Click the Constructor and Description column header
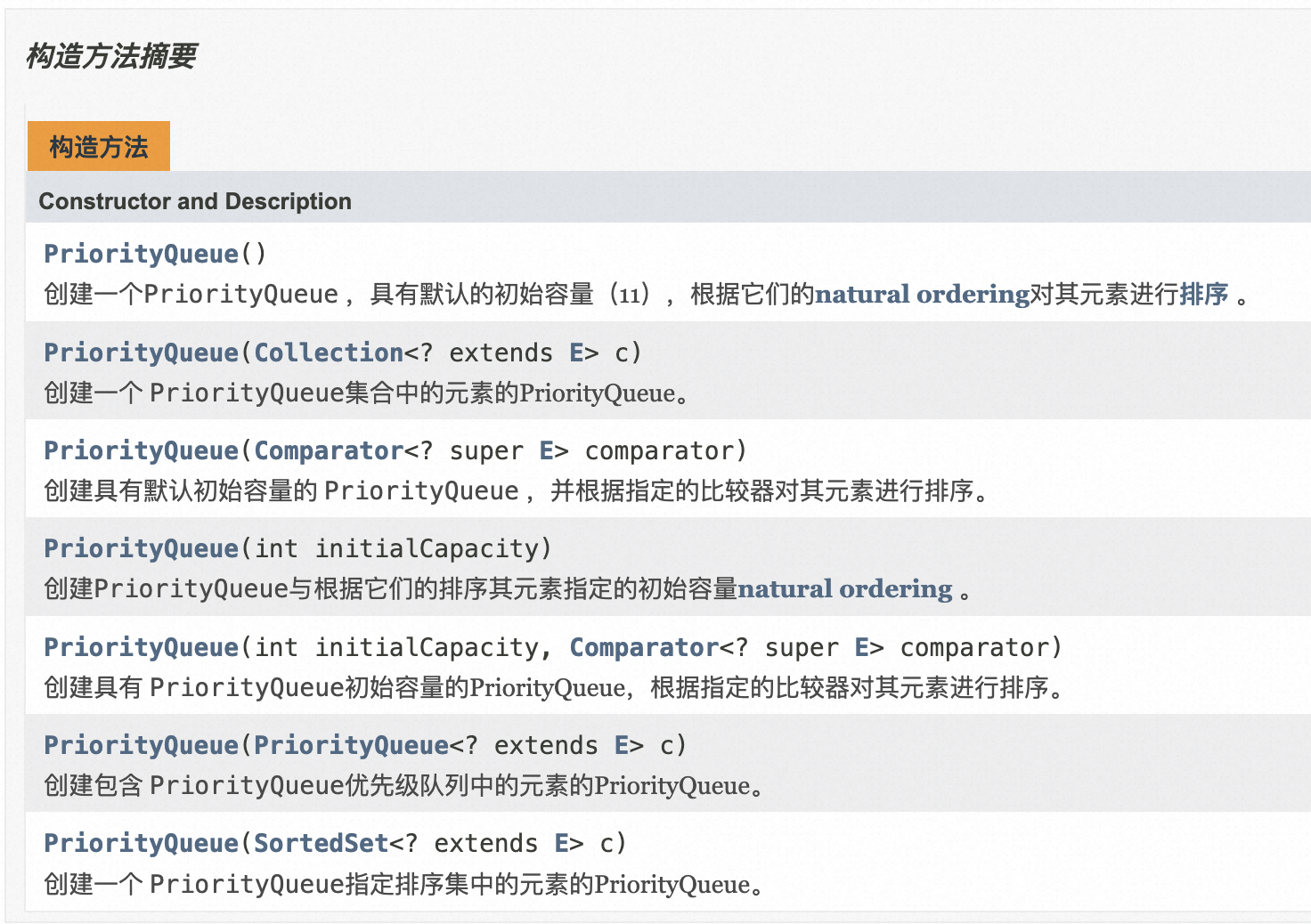 pos(195,201)
